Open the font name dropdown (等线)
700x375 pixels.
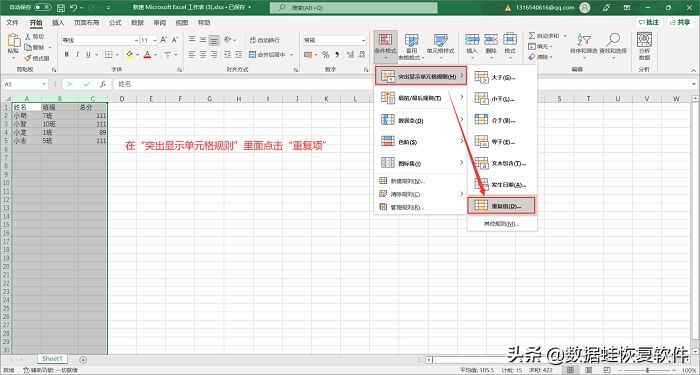(x=136, y=40)
